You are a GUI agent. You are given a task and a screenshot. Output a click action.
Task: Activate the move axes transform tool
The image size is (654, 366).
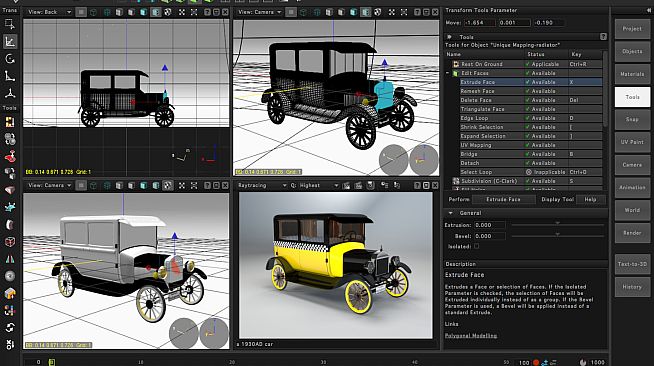[10, 41]
